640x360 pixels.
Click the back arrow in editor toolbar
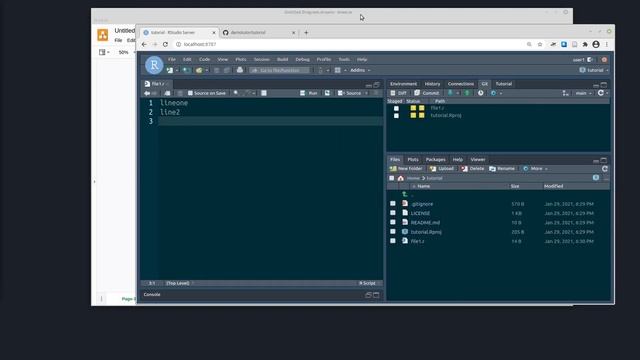(x=147, y=93)
